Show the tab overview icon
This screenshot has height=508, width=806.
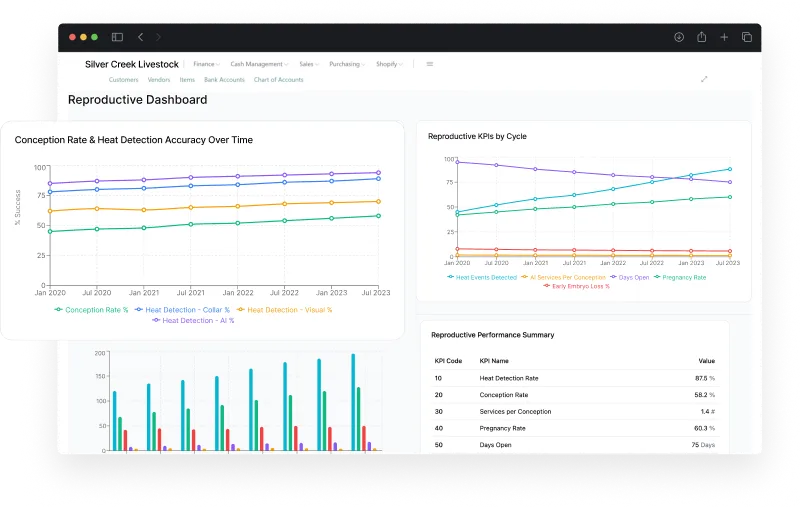coord(746,37)
